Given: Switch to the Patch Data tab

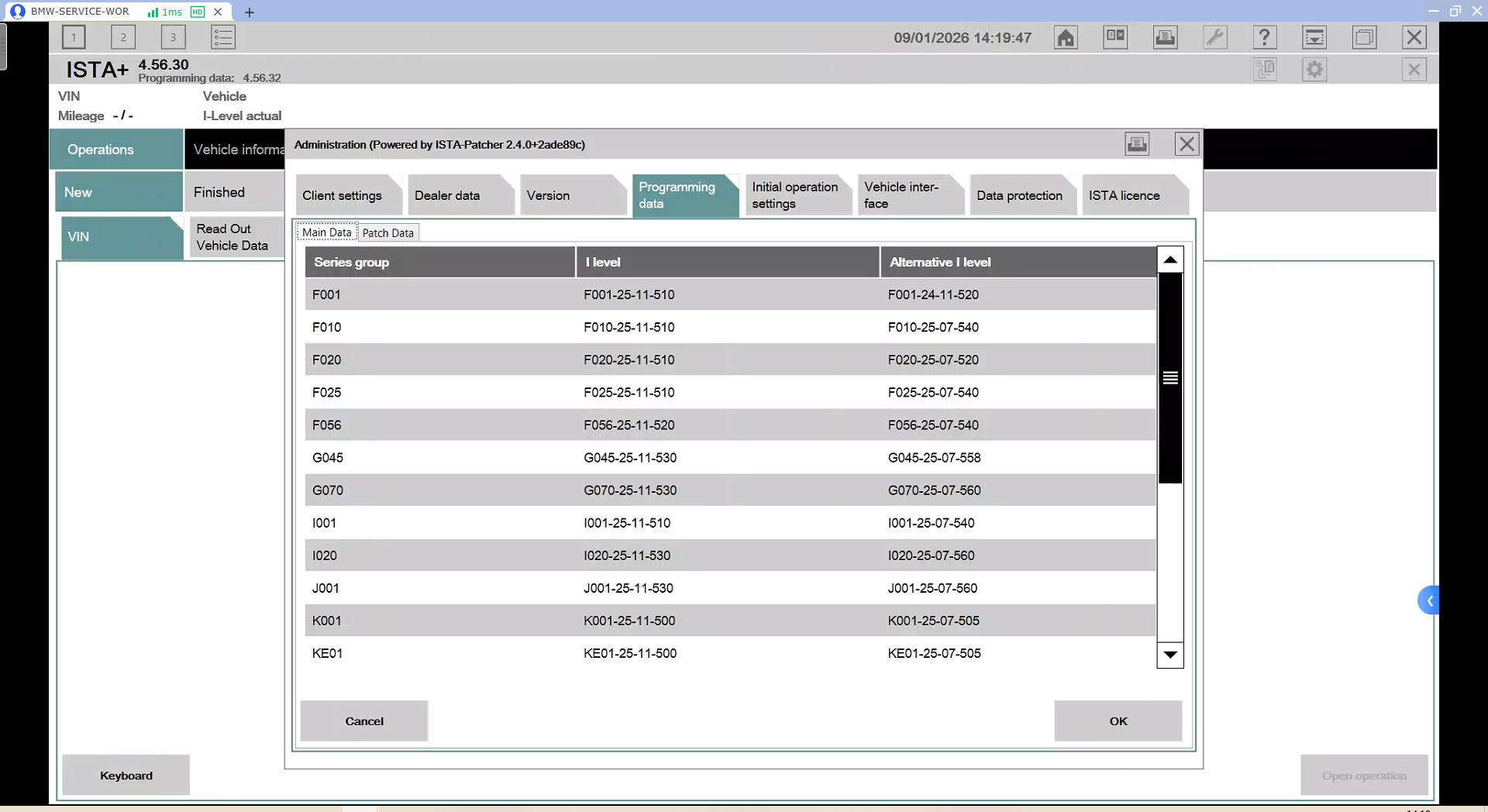Looking at the screenshot, I should point(387,233).
